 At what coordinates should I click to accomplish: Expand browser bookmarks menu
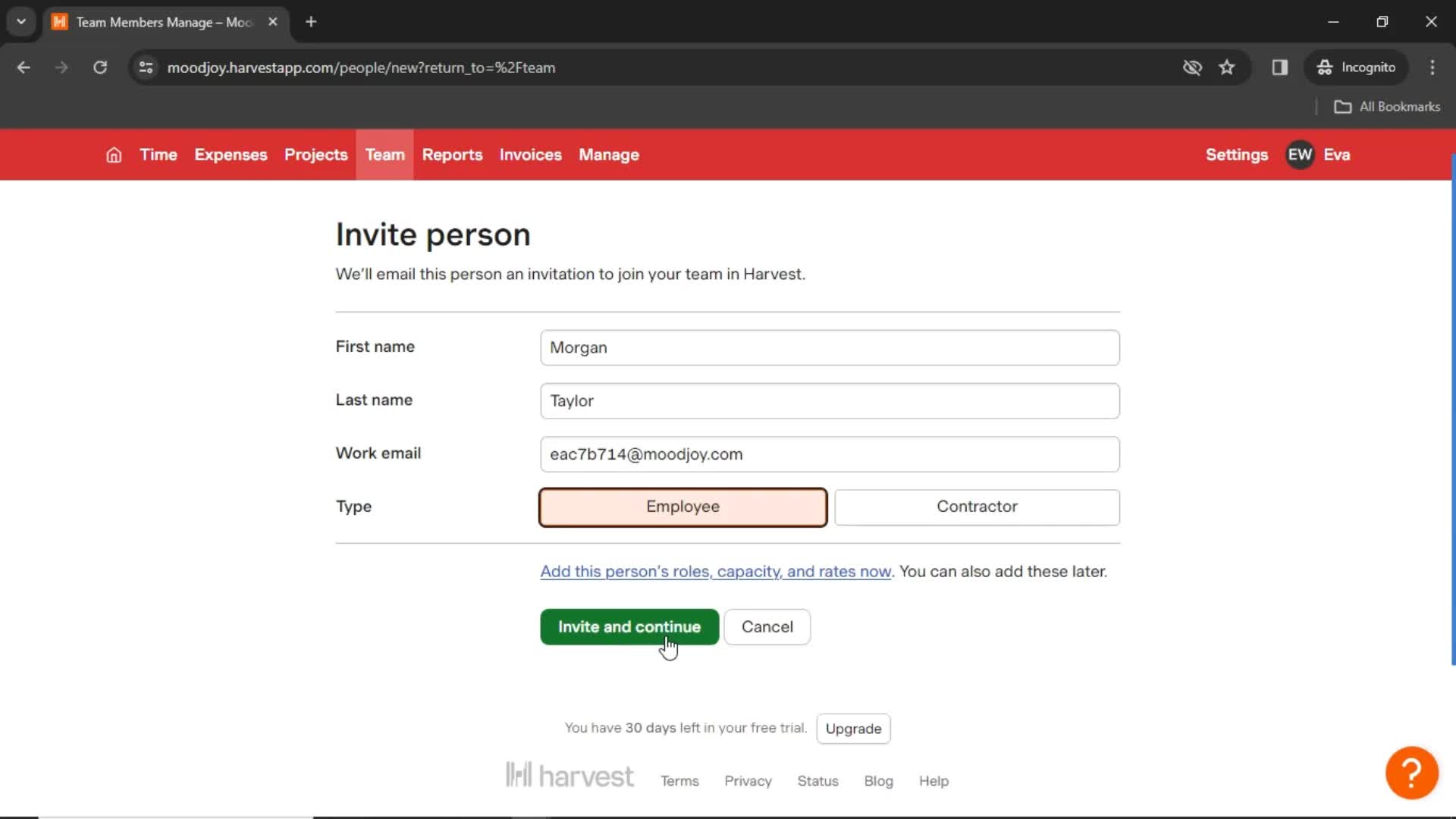pos(1389,106)
